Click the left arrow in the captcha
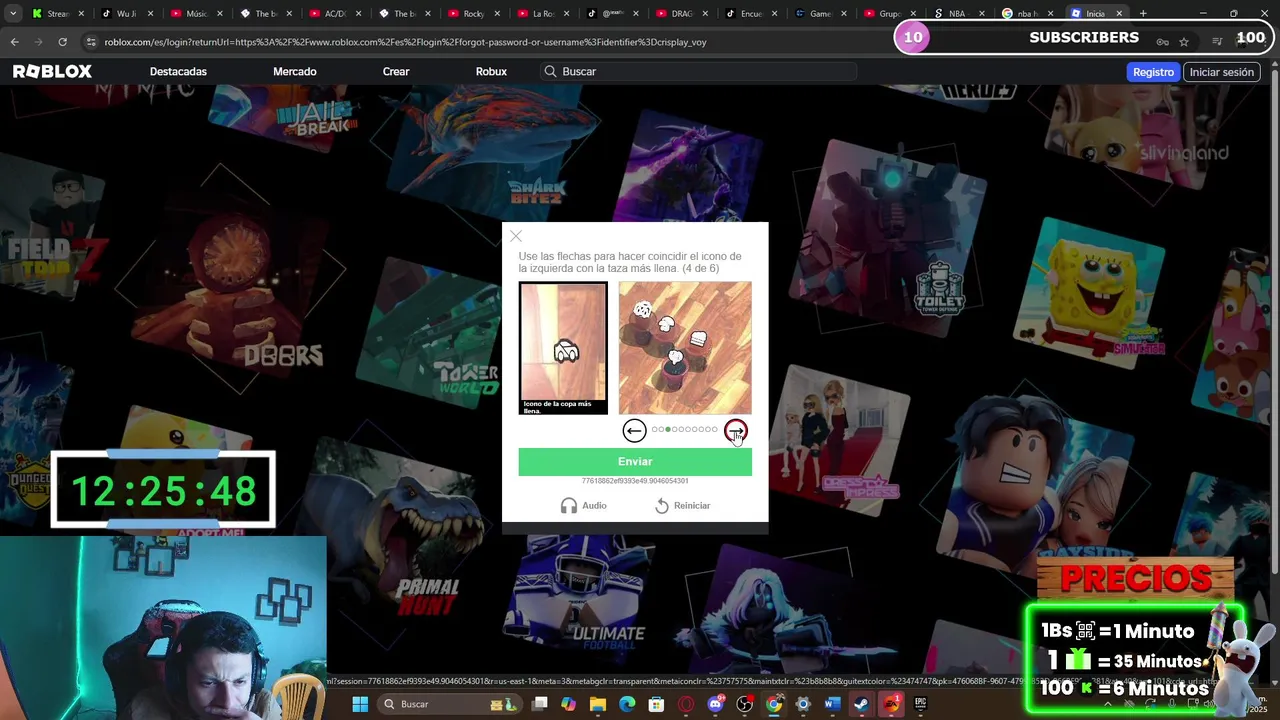Image resolution: width=1280 pixels, height=720 pixels. tap(634, 430)
